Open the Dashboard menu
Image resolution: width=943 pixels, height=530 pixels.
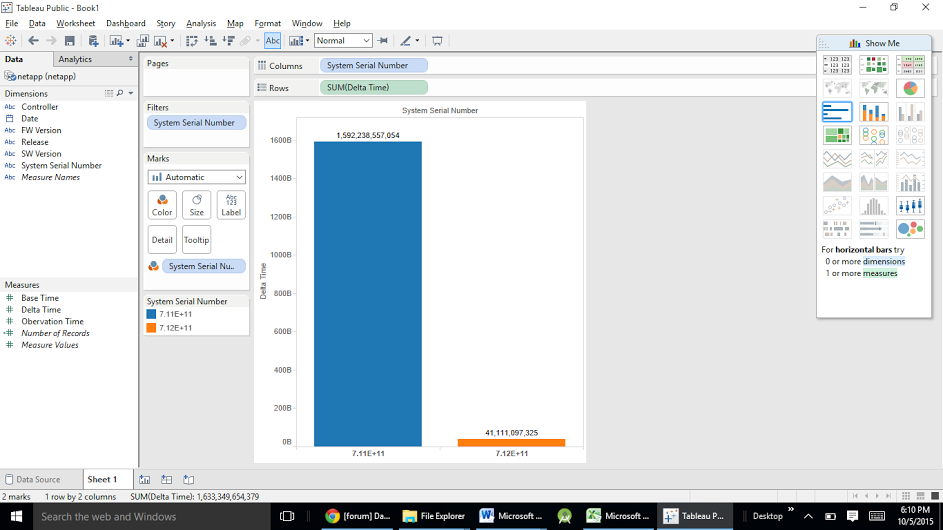point(126,23)
